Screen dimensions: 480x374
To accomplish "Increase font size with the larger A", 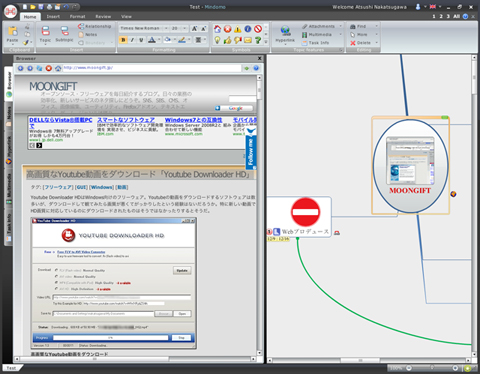I will (194, 29).
